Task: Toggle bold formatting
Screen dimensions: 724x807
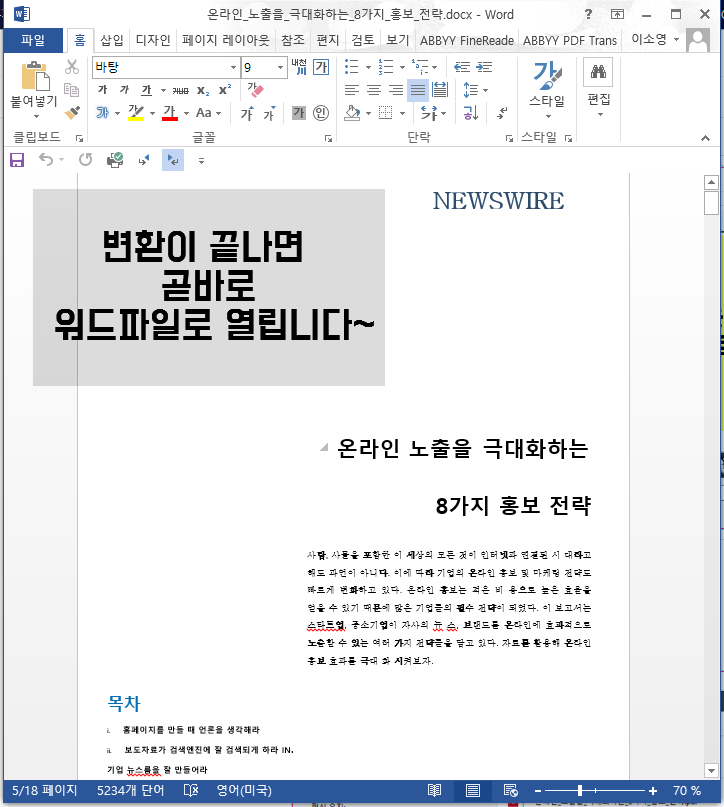Action: 102,90
